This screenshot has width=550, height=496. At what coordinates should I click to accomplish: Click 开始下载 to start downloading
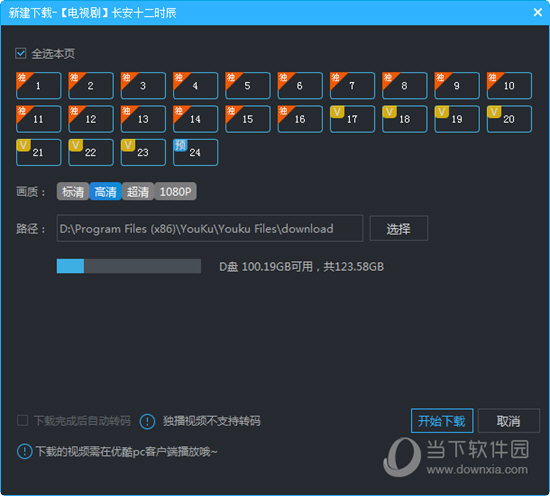[442, 421]
